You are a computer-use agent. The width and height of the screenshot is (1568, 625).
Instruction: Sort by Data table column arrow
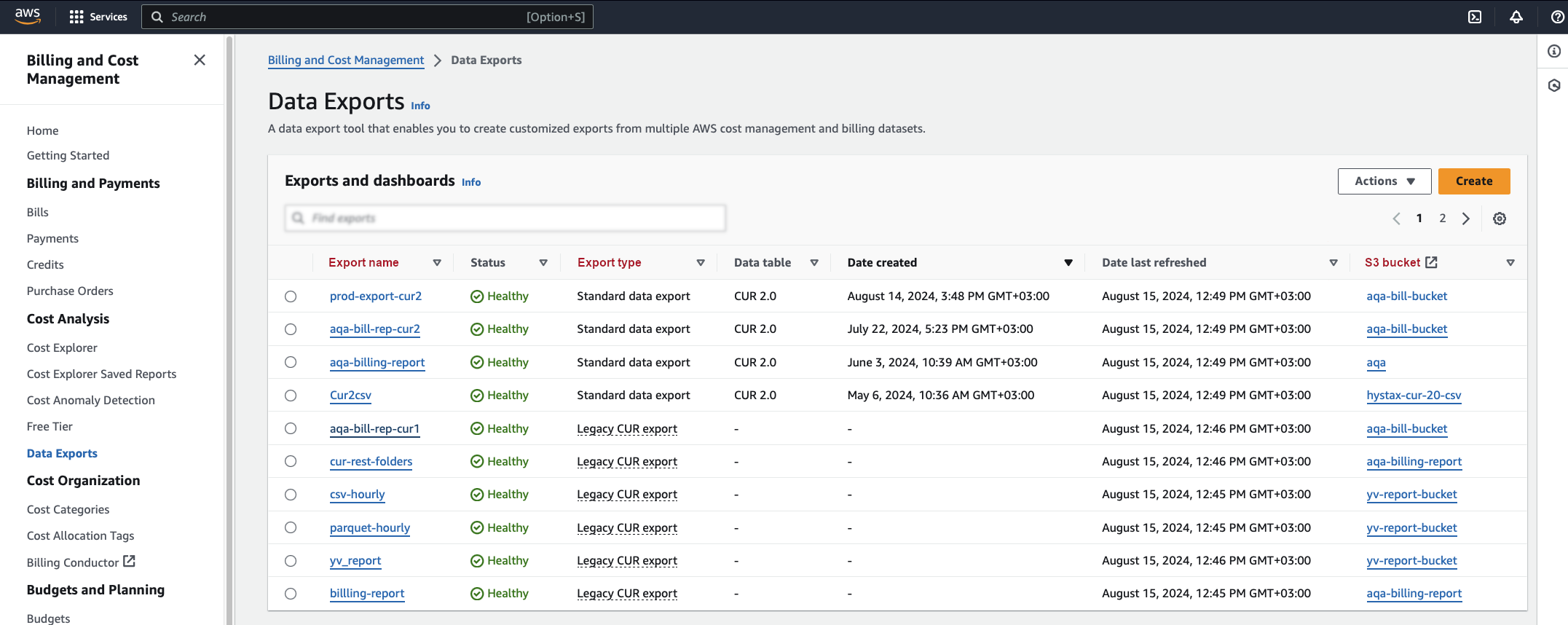(x=814, y=263)
